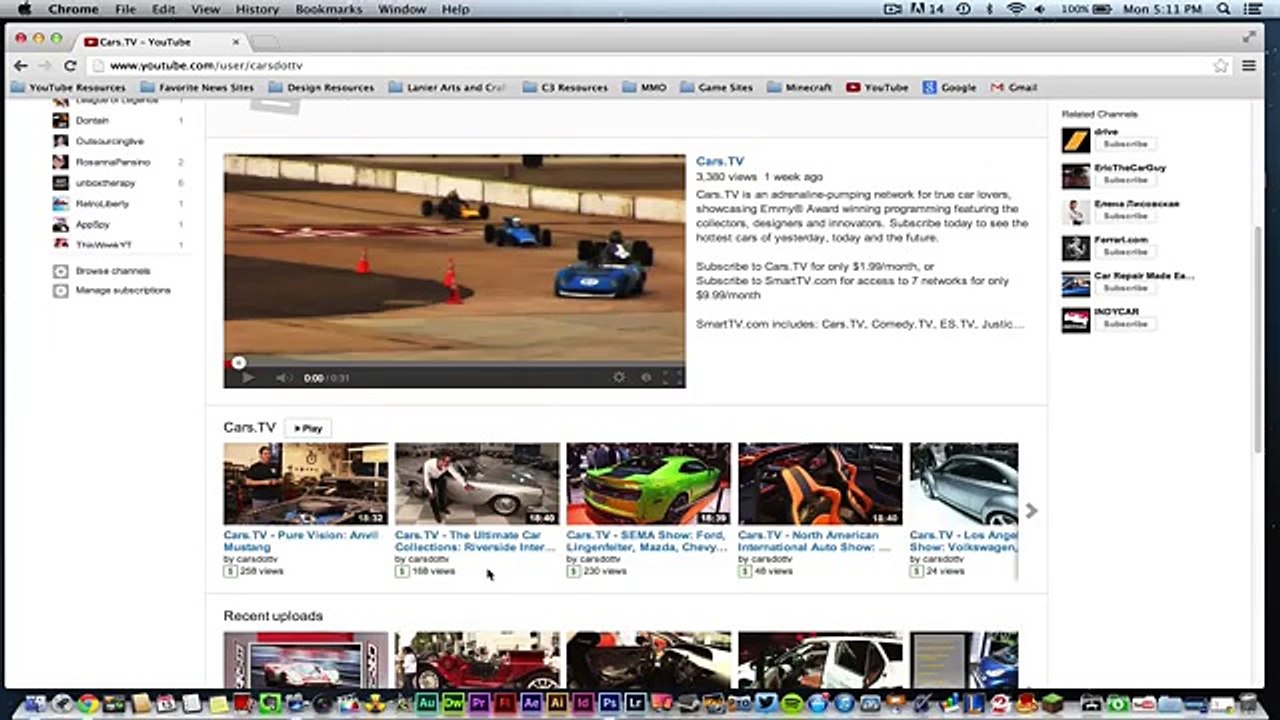Subscribe to the EricTheCarGuy channel
The image size is (1280, 720).
[x=1125, y=180]
